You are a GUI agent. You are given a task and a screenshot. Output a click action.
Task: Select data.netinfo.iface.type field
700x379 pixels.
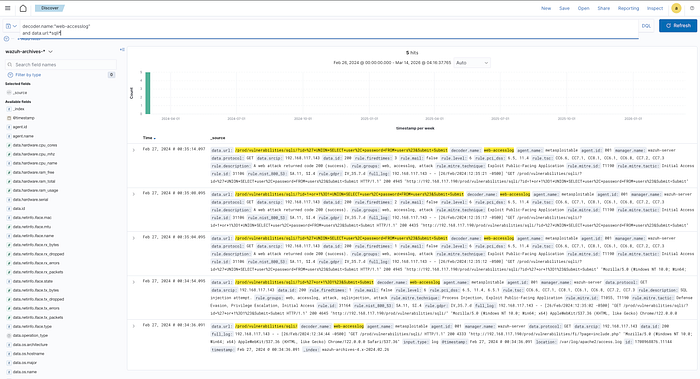coord(32,326)
